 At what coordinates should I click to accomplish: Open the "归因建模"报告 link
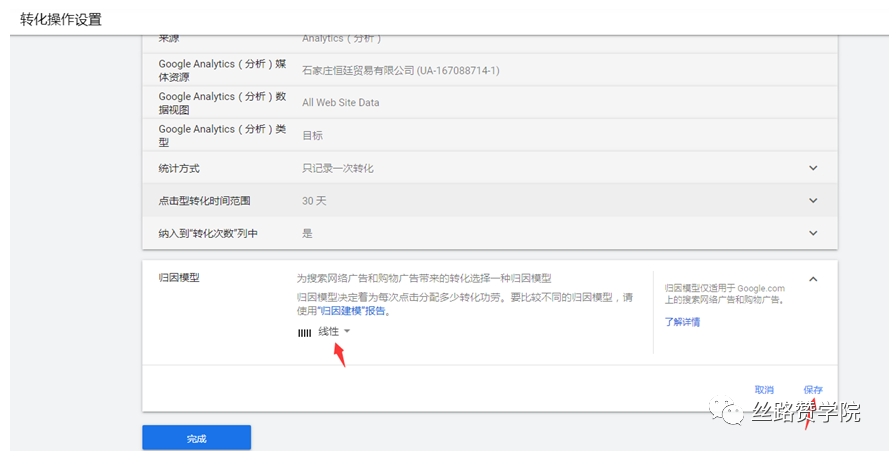[352, 311]
